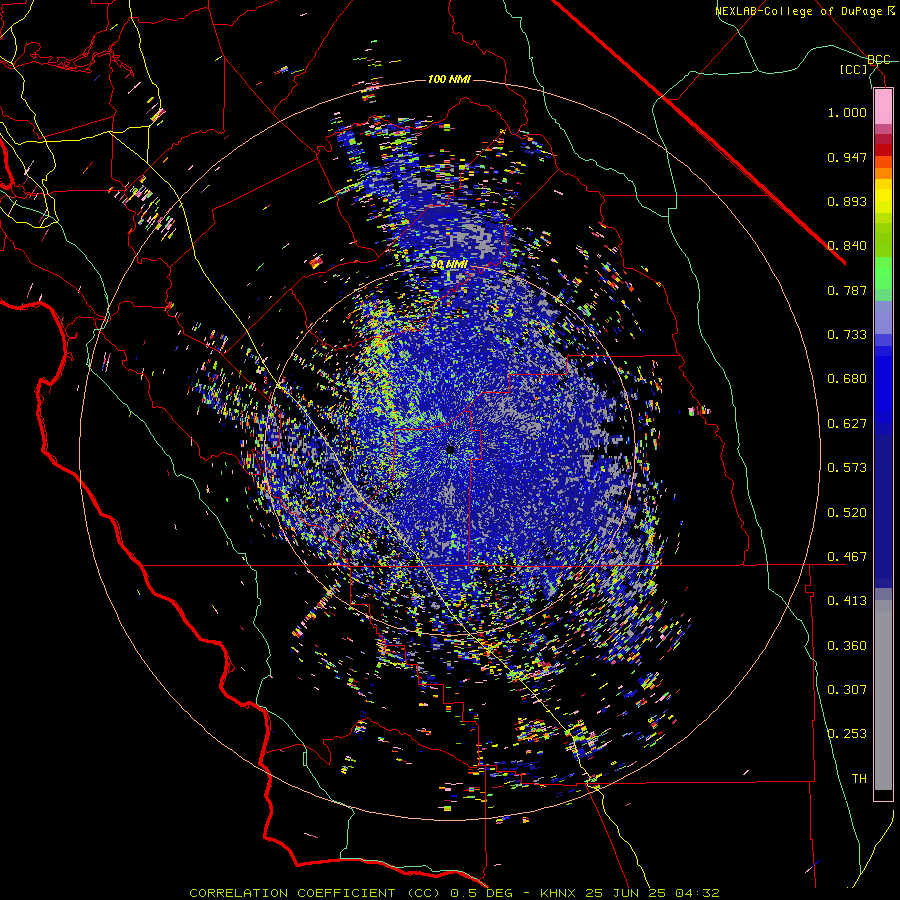Click the 0.5 DEG elevation text

pos(484,893)
